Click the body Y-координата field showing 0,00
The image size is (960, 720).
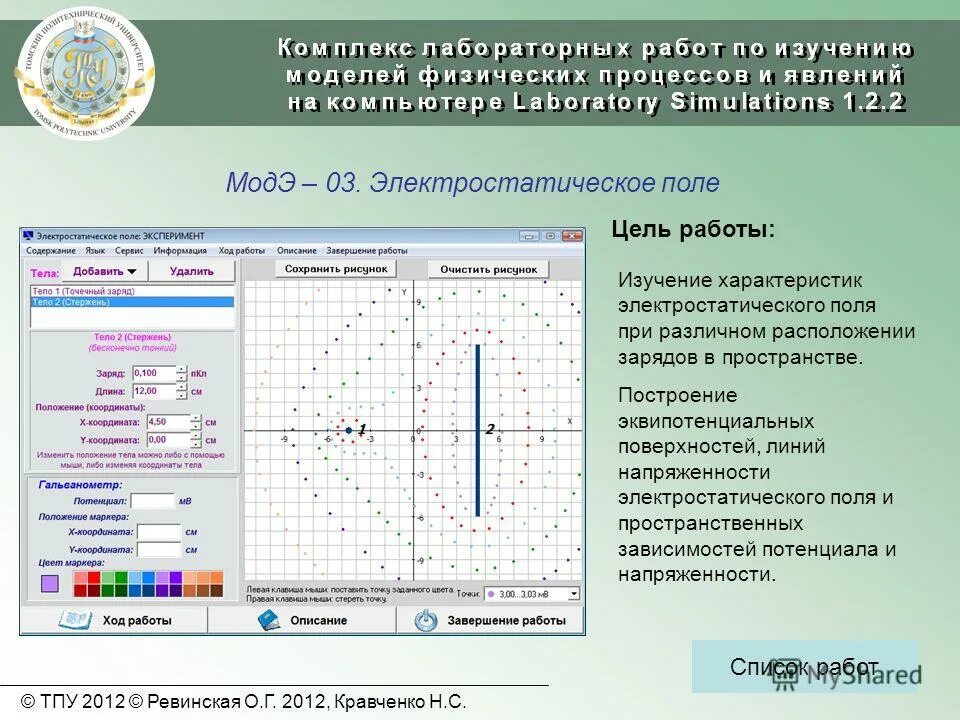coord(168,440)
